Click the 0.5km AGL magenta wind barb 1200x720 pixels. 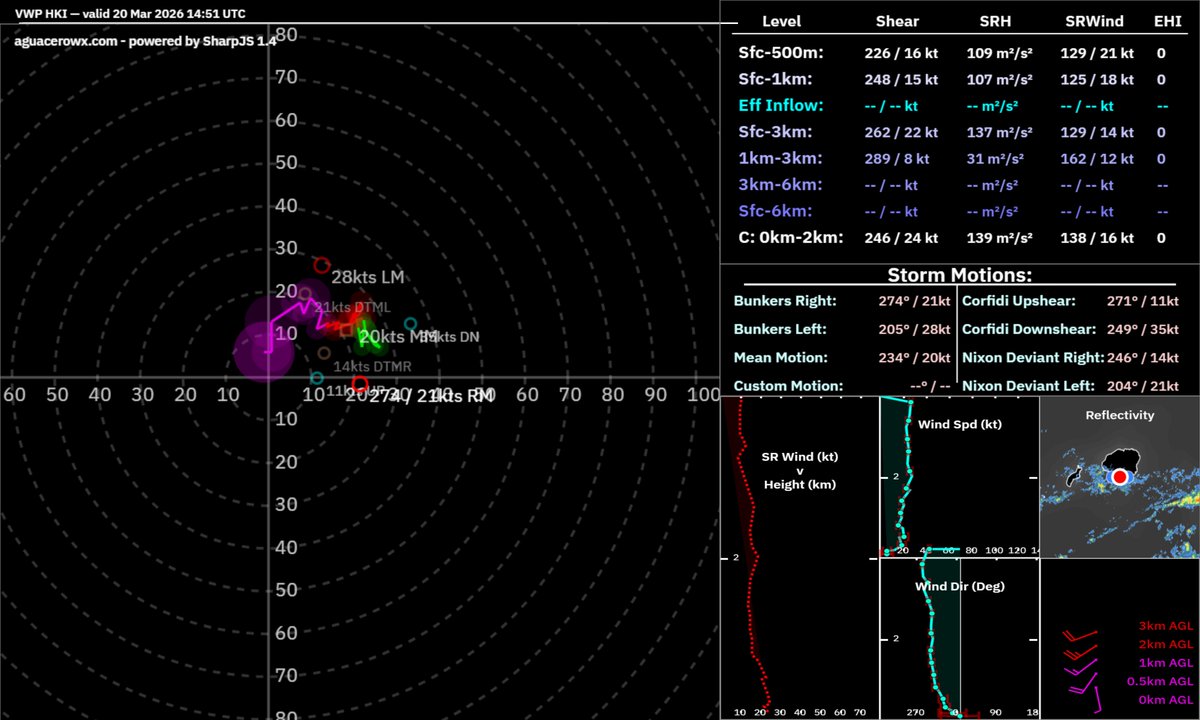coord(1082,685)
